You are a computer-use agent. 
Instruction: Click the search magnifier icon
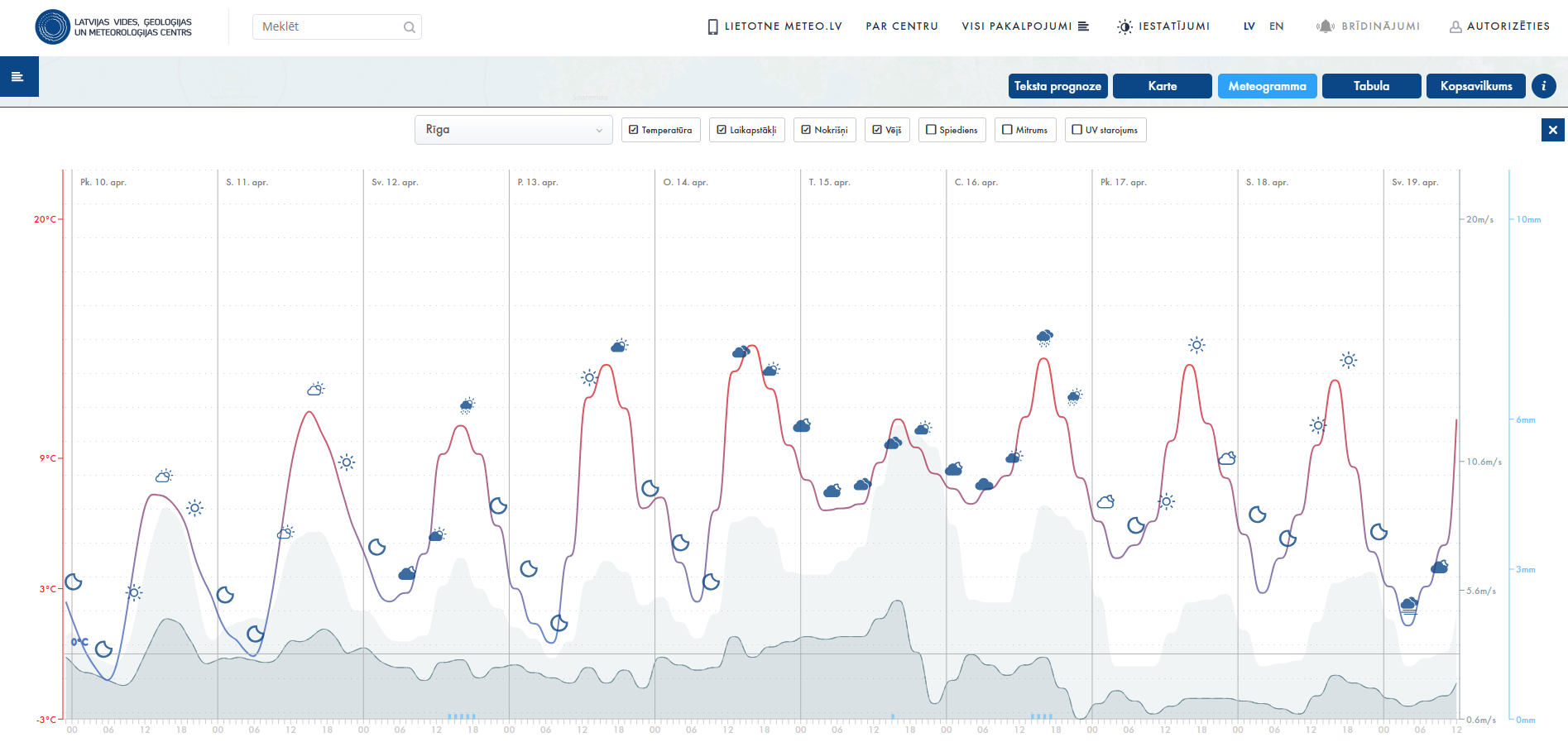[x=409, y=27]
